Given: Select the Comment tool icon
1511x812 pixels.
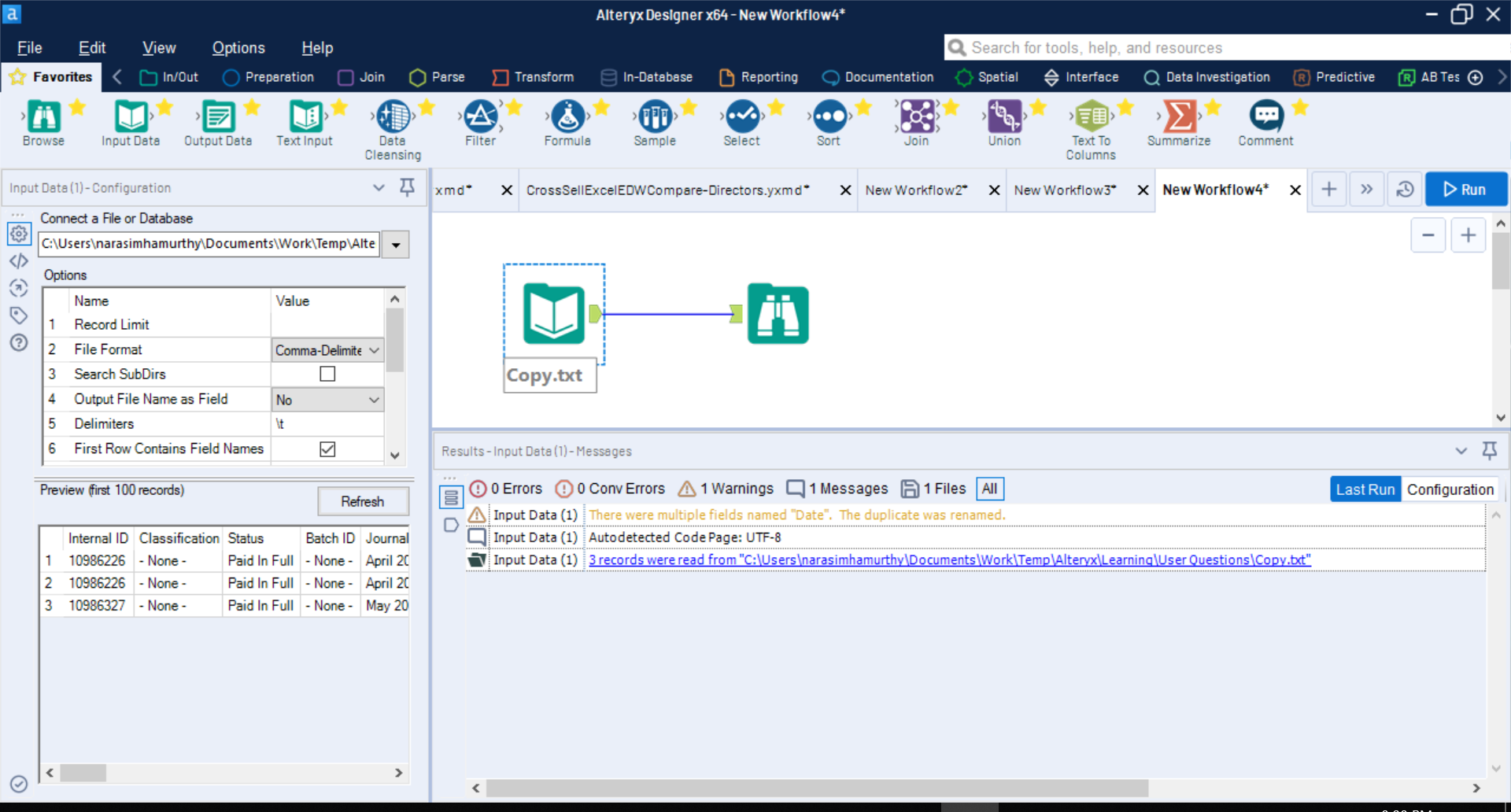Looking at the screenshot, I should (x=1266, y=116).
